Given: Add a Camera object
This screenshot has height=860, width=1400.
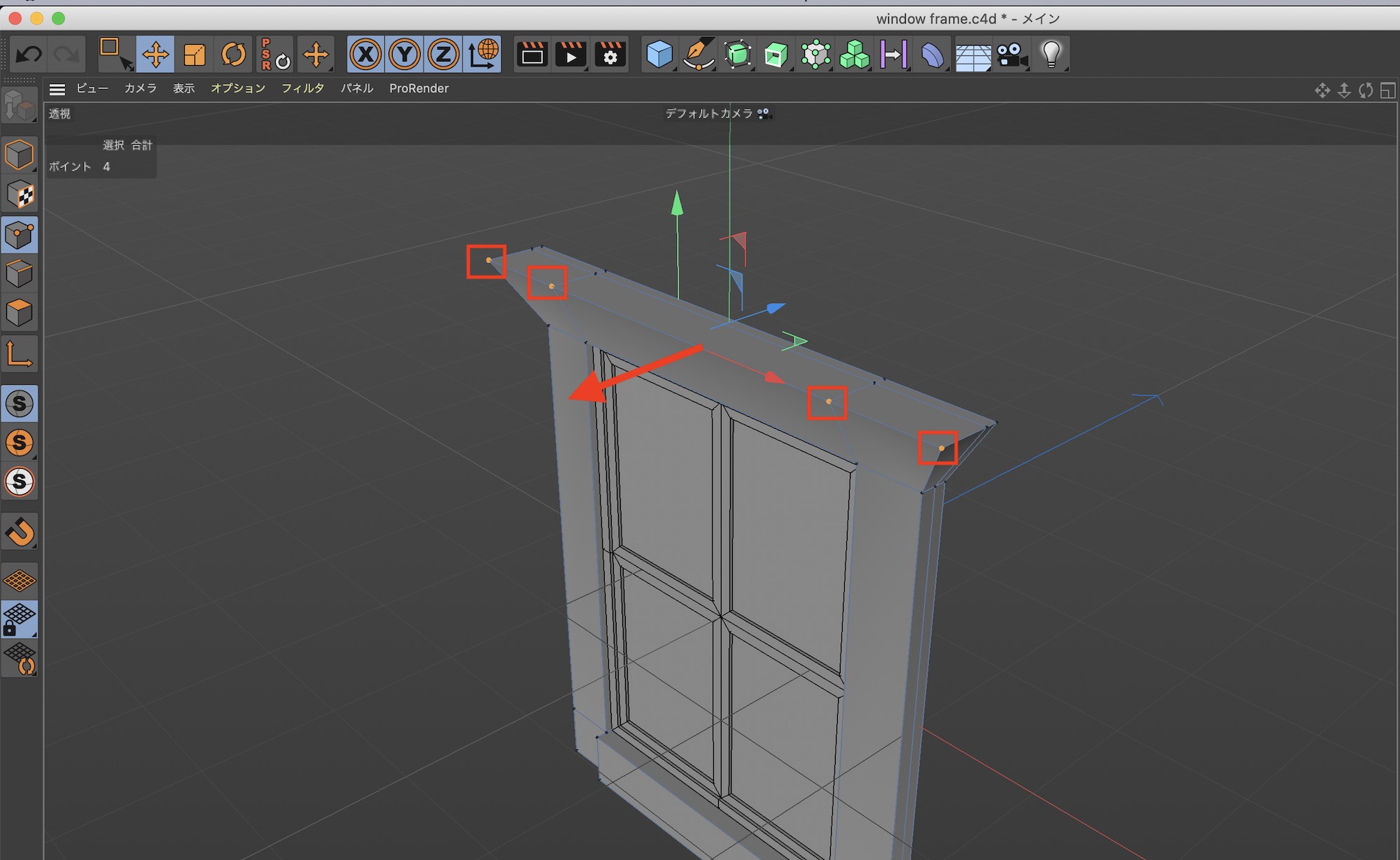Looking at the screenshot, I should pyautogui.click(x=1011, y=54).
